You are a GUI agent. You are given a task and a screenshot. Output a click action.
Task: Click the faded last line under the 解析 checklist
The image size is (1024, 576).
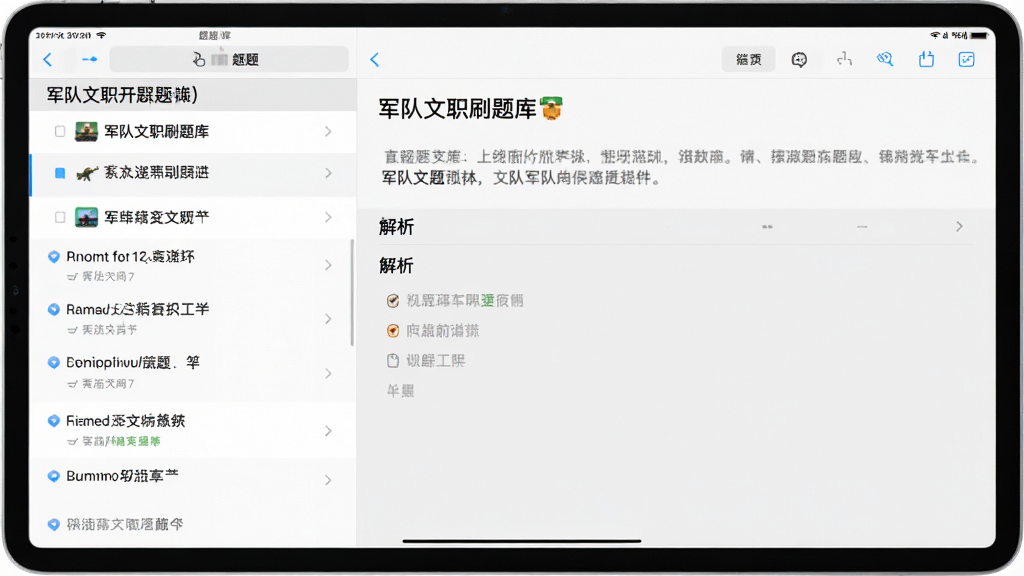coord(400,391)
